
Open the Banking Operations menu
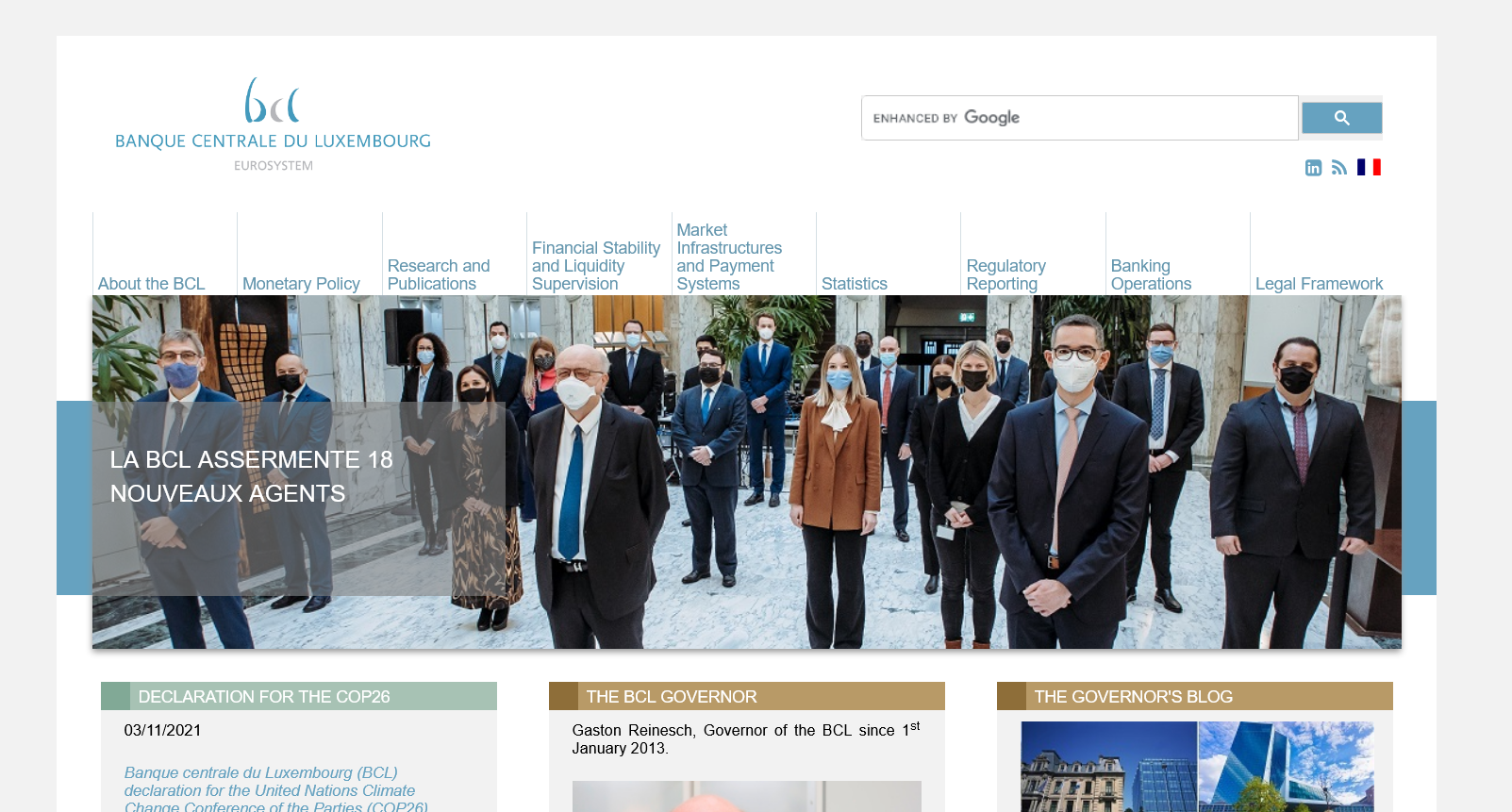pos(1151,274)
